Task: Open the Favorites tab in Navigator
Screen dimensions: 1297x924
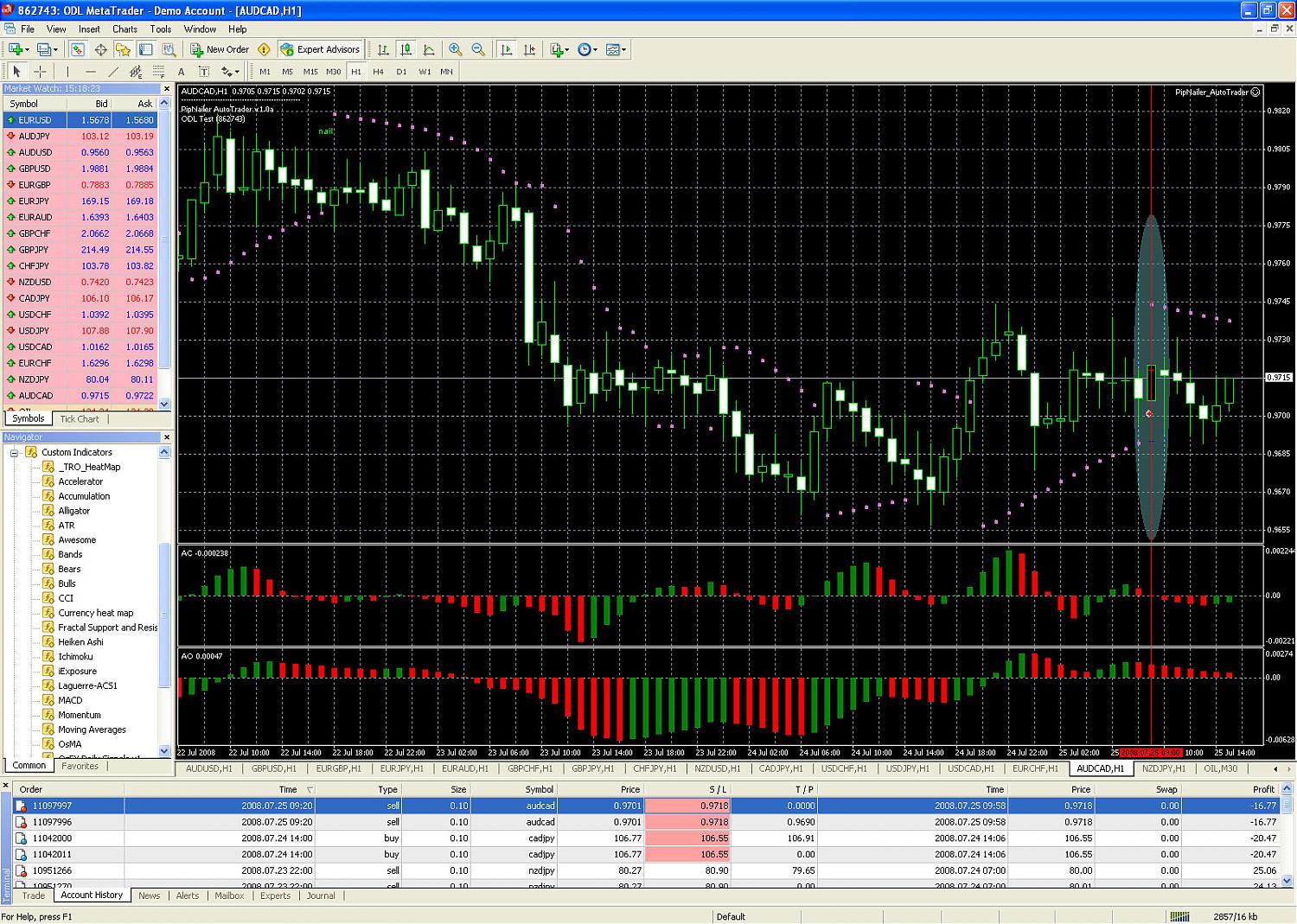Action: [80, 766]
